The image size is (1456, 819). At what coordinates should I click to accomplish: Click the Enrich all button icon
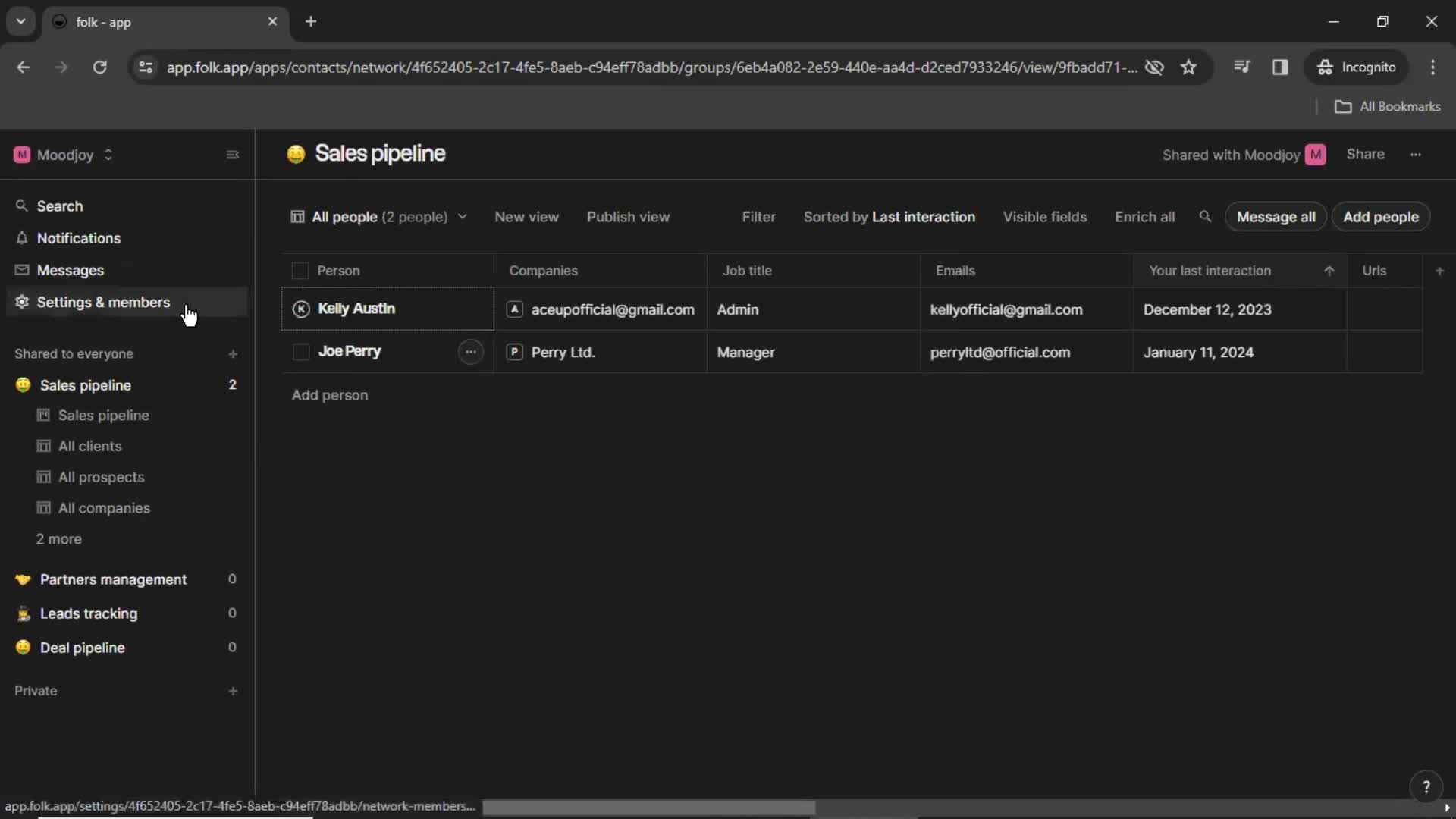tap(1145, 216)
